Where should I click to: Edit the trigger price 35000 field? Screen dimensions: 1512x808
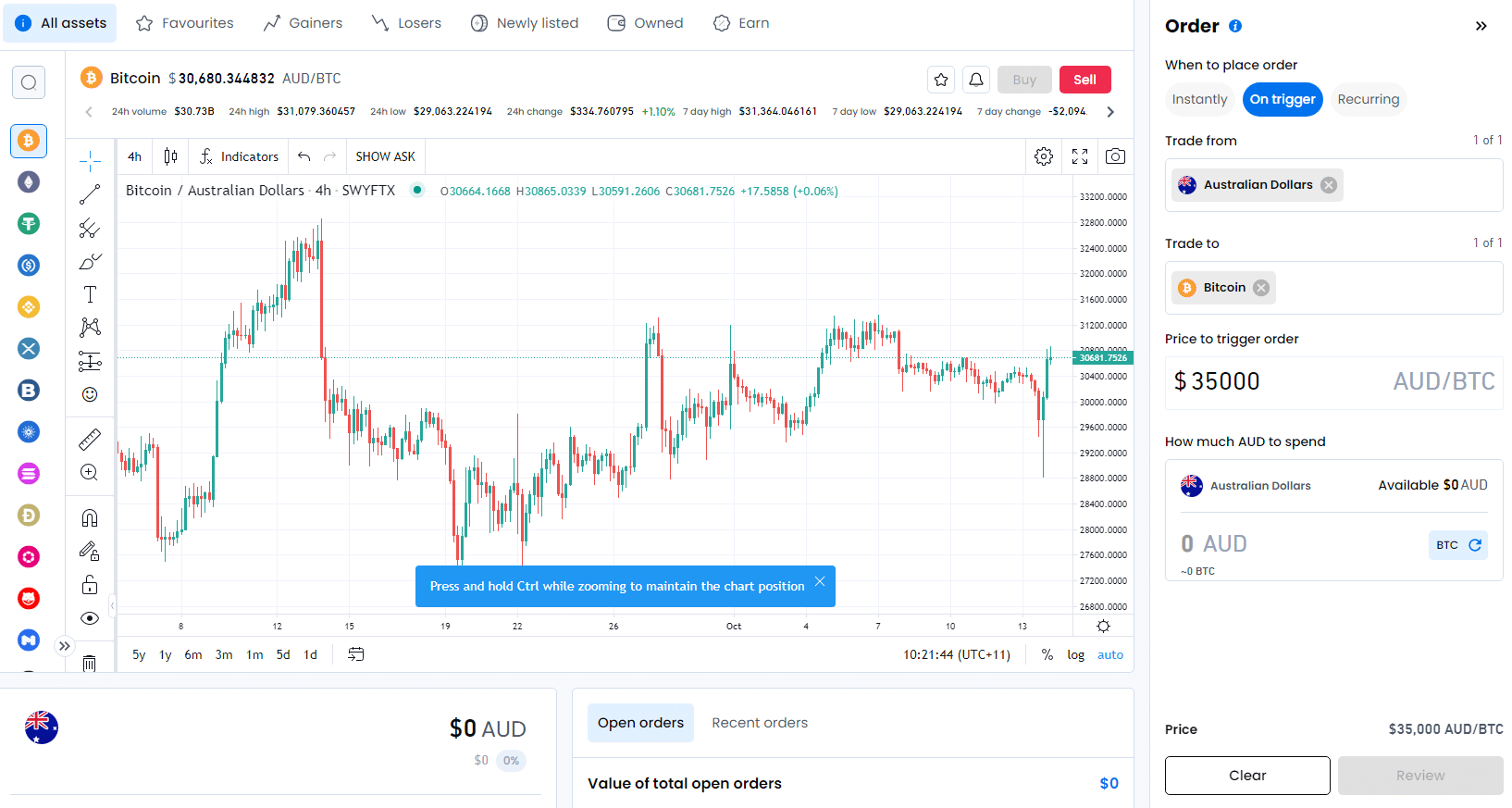click(x=1333, y=381)
